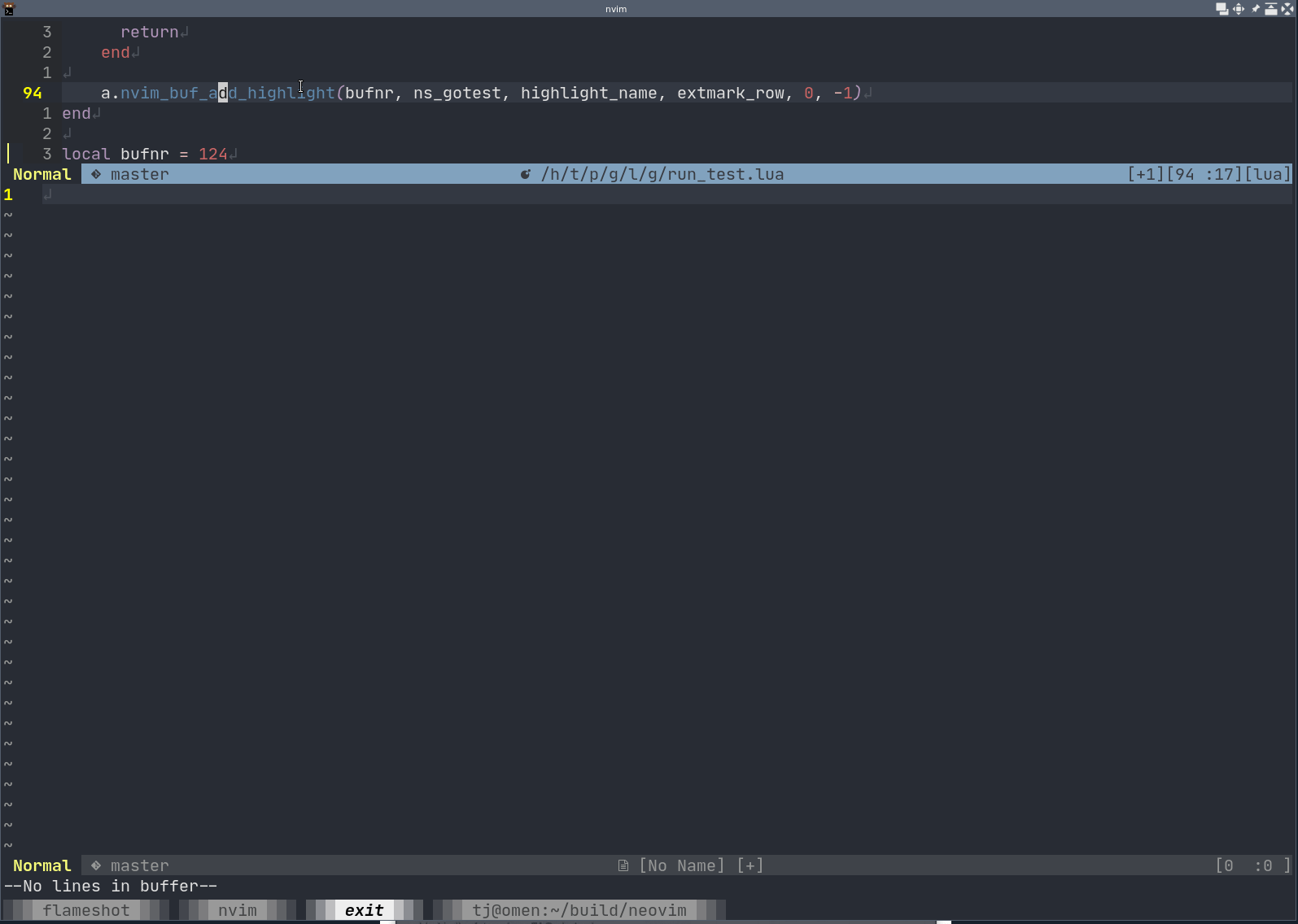Click the empty first line of lower buffer
The image size is (1298, 924).
tap(666, 194)
